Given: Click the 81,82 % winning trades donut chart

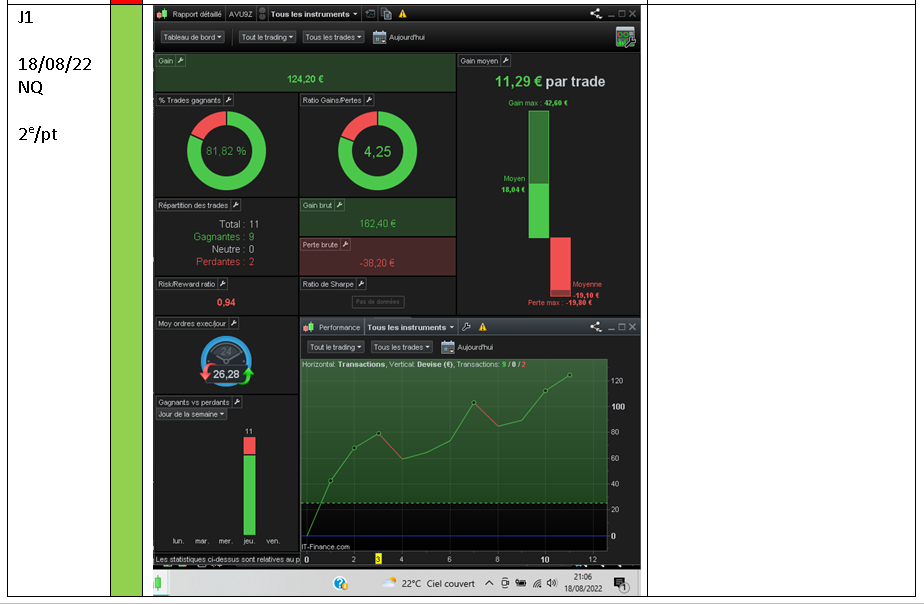Looking at the screenshot, I should coord(226,151).
